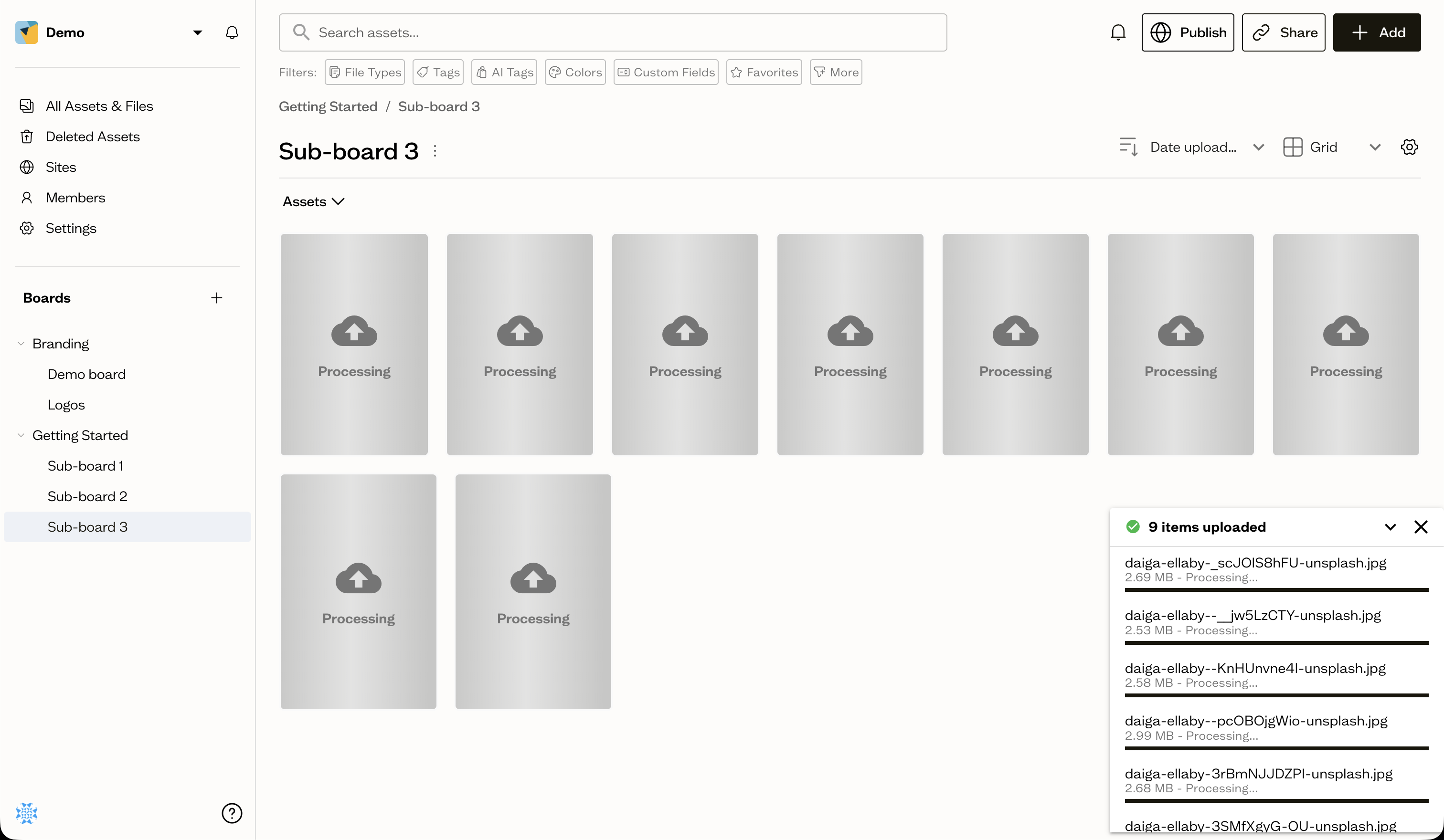Open the Colors filter

pos(575,72)
